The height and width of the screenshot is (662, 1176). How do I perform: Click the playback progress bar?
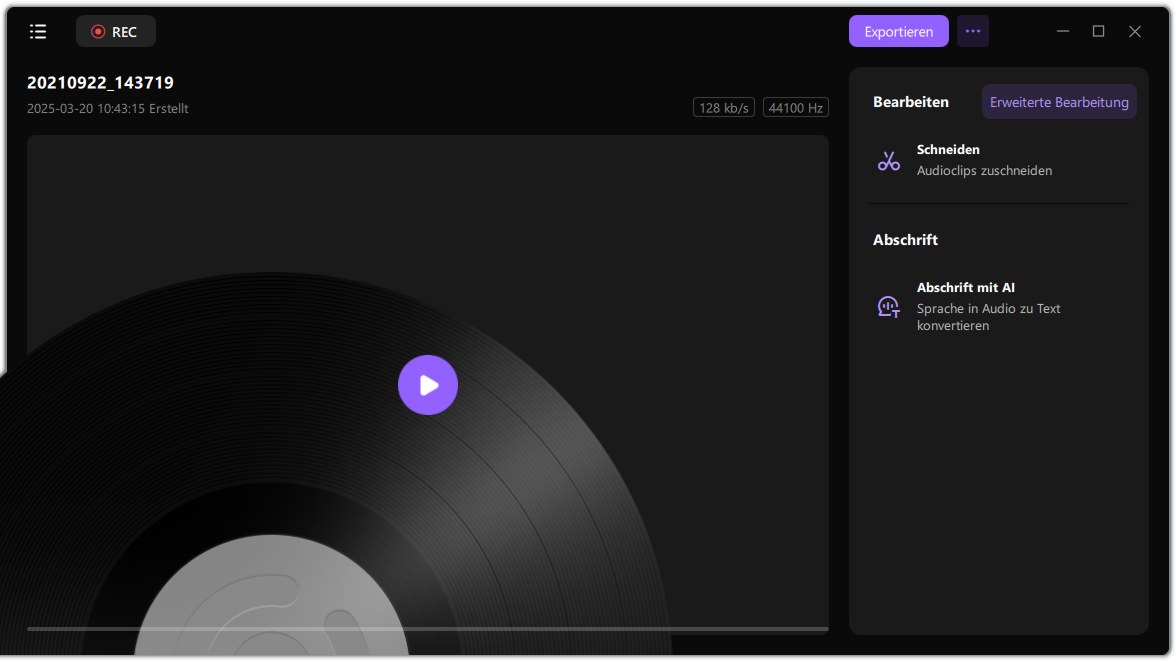click(x=428, y=629)
